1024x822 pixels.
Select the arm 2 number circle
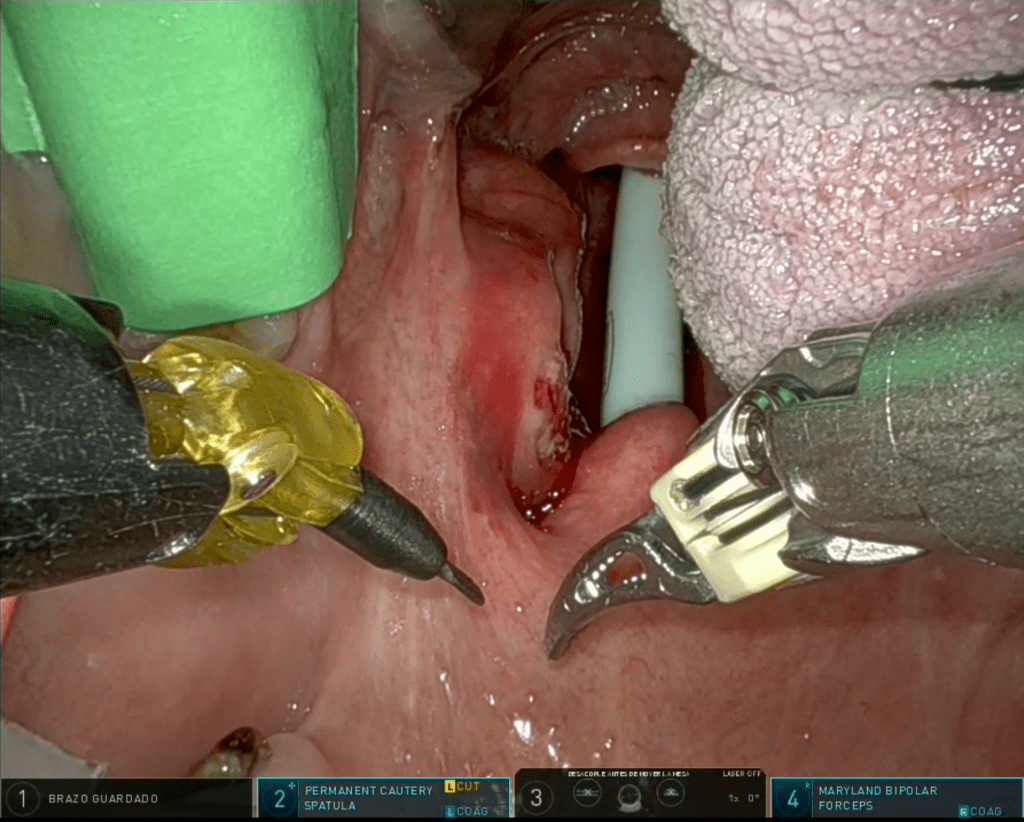280,799
